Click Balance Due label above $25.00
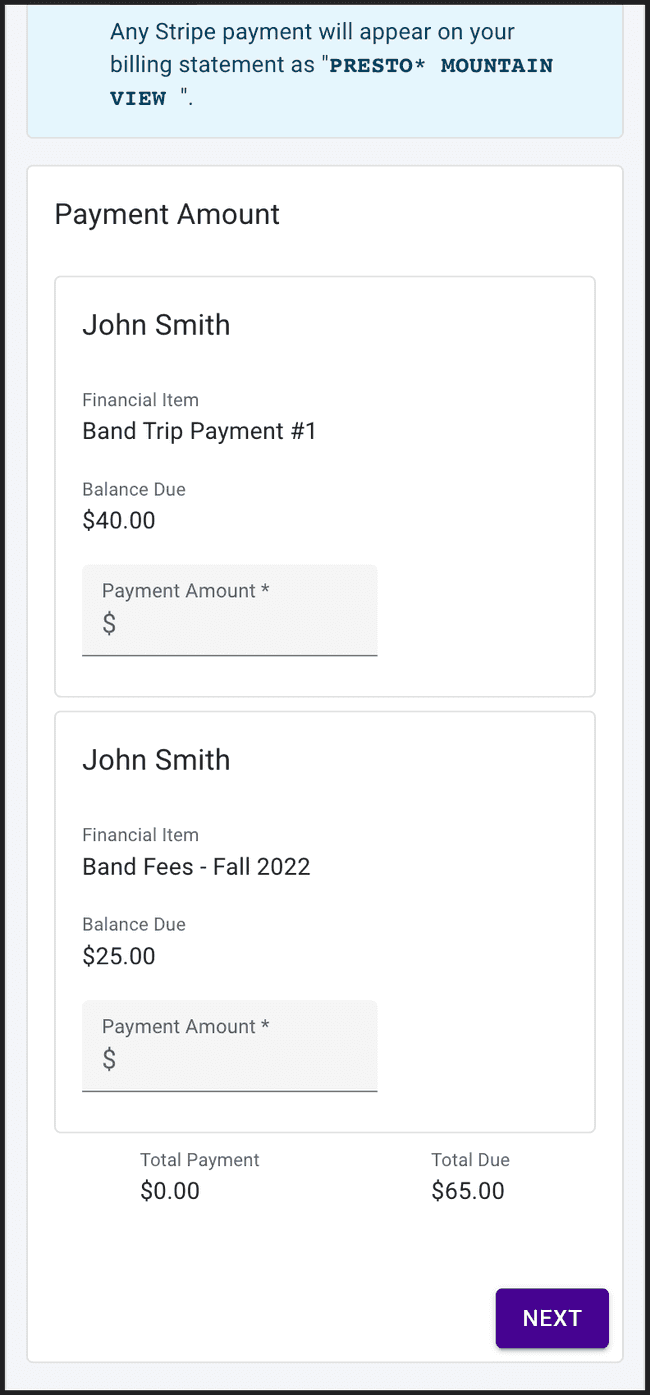Image resolution: width=650 pixels, height=1395 pixels. tap(134, 924)
